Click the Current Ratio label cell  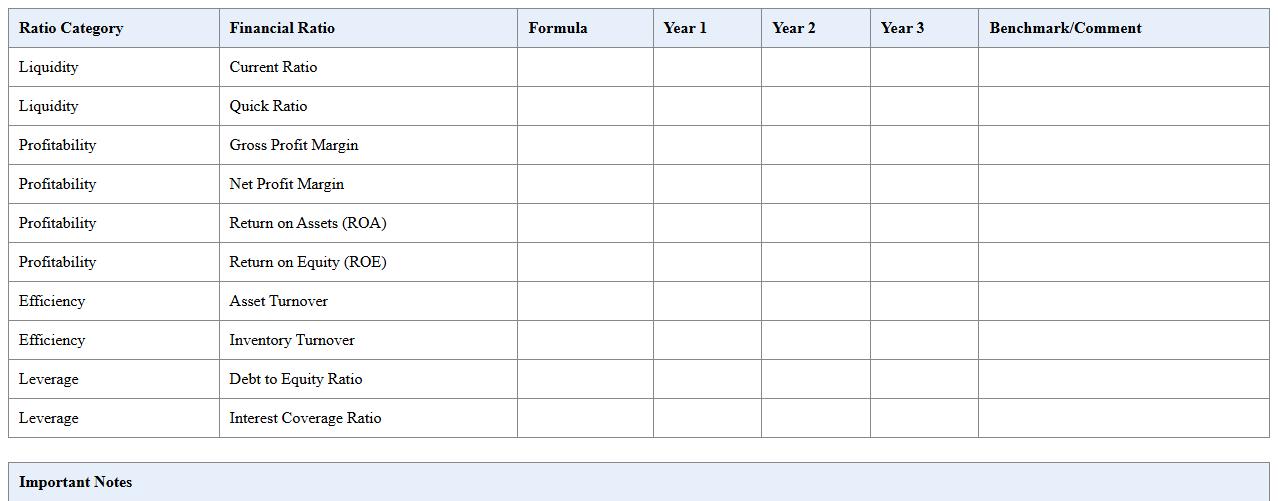tap(273, 67)
